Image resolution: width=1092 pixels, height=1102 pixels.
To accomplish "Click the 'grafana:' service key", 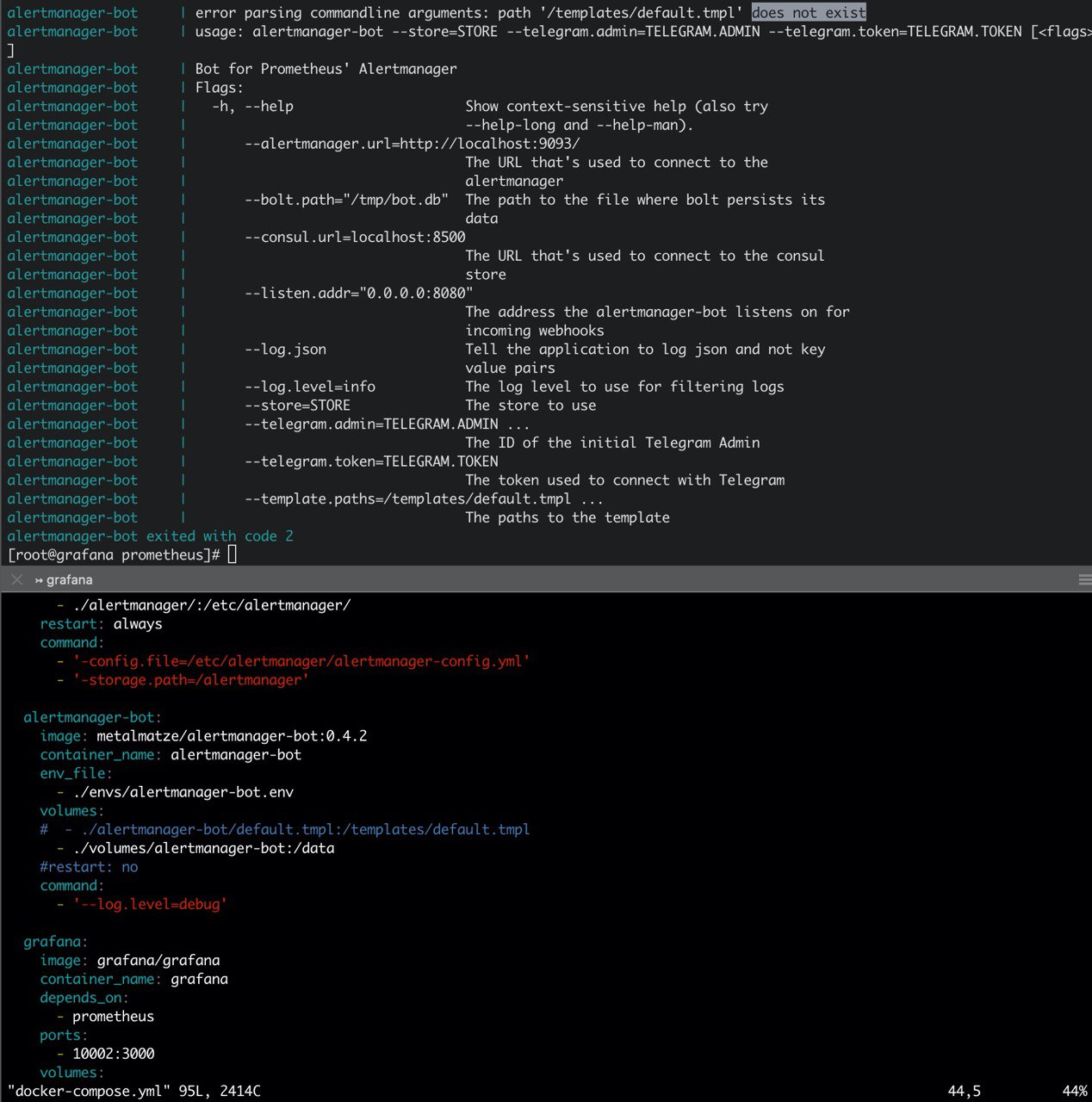I will click(x=56, y=941).
